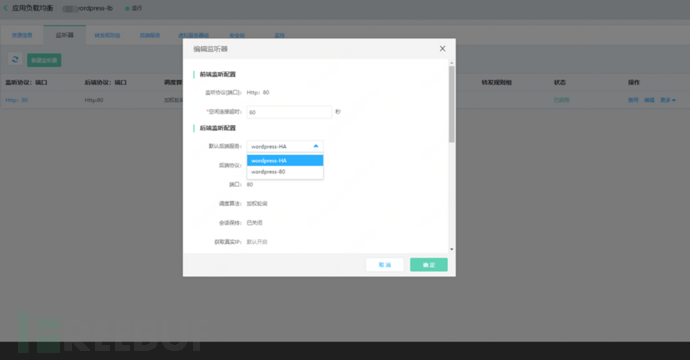Viewport: 690px width, 360px height.
Task: Select wordpress-HA from the dropdown list
Action: [x=285, y=161]
